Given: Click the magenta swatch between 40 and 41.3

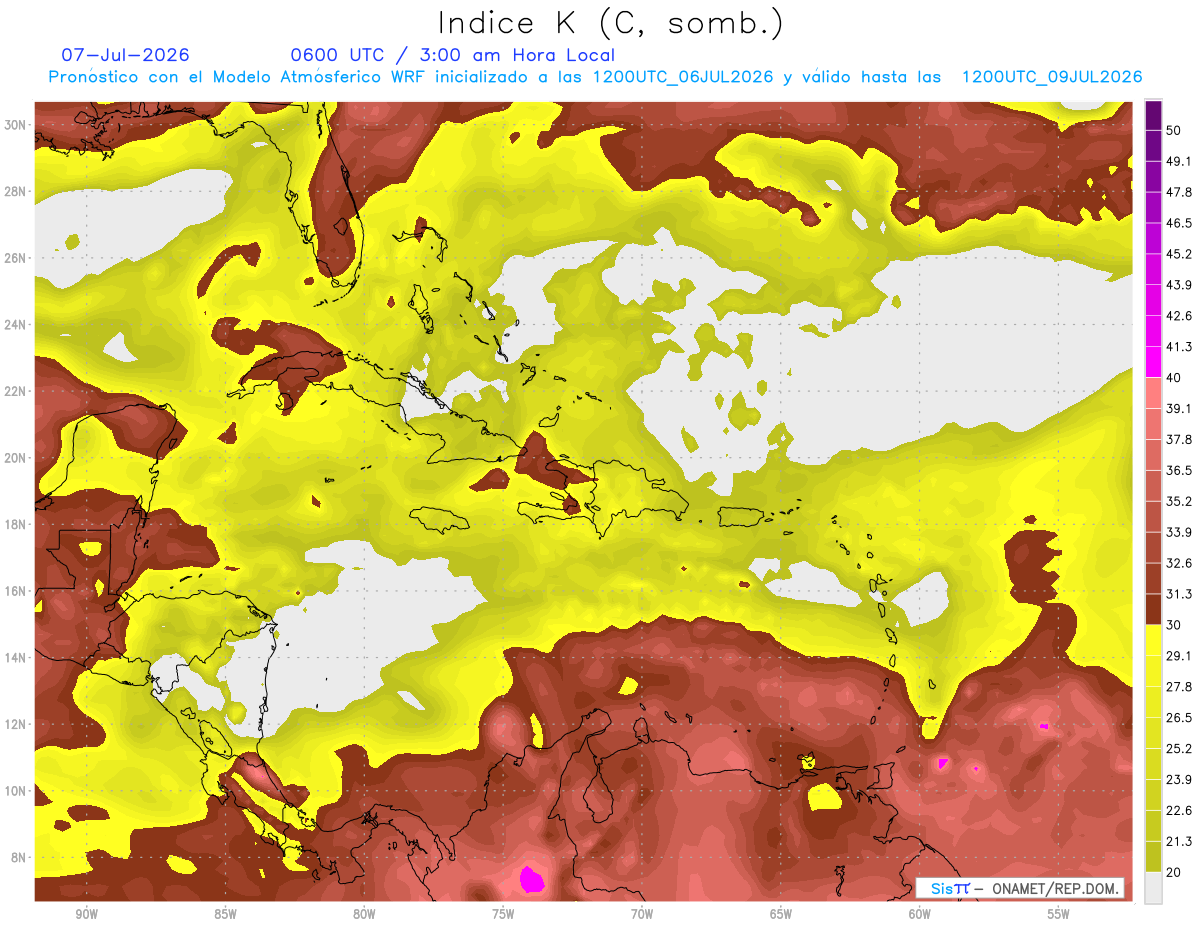Looking at the screenshot, I should (1153, 362).
